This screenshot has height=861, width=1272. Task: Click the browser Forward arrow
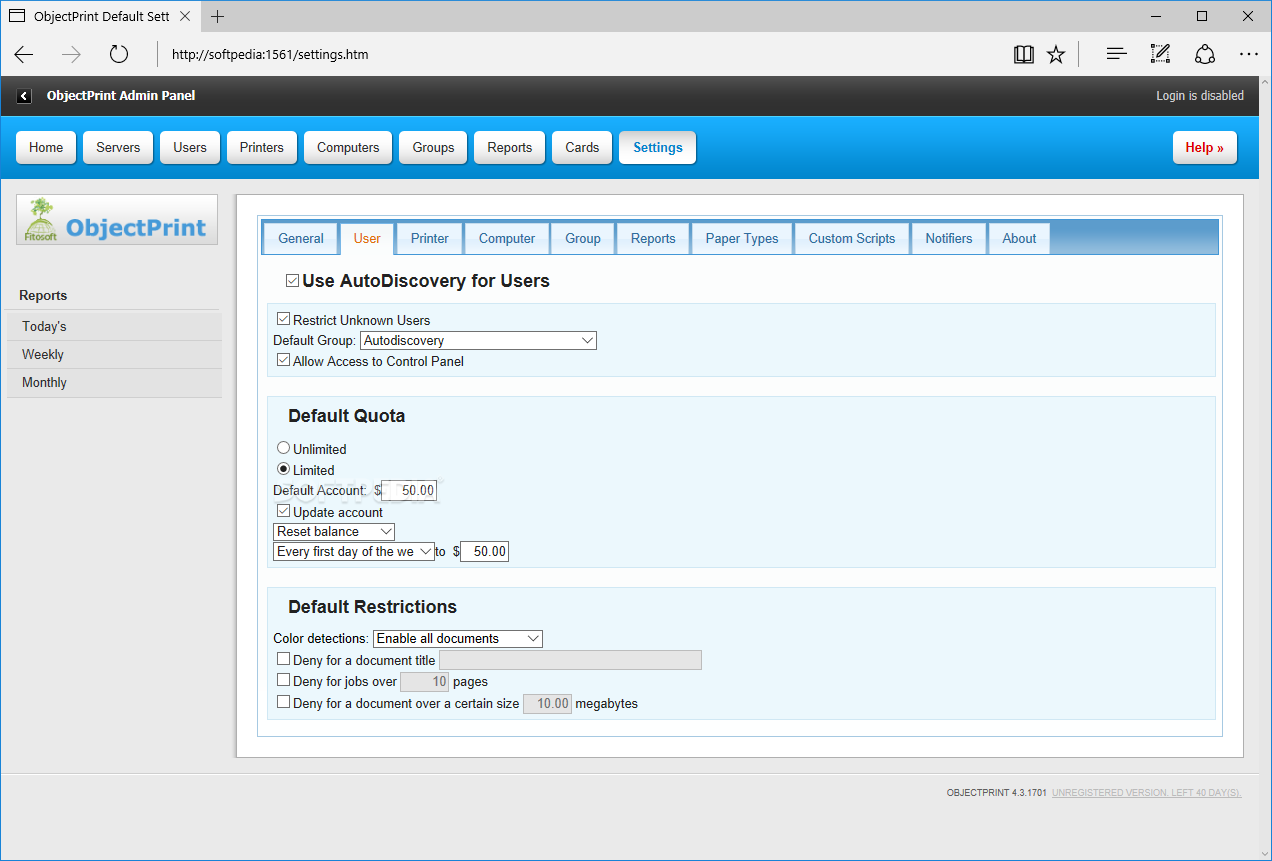click(x=71, y=54)
